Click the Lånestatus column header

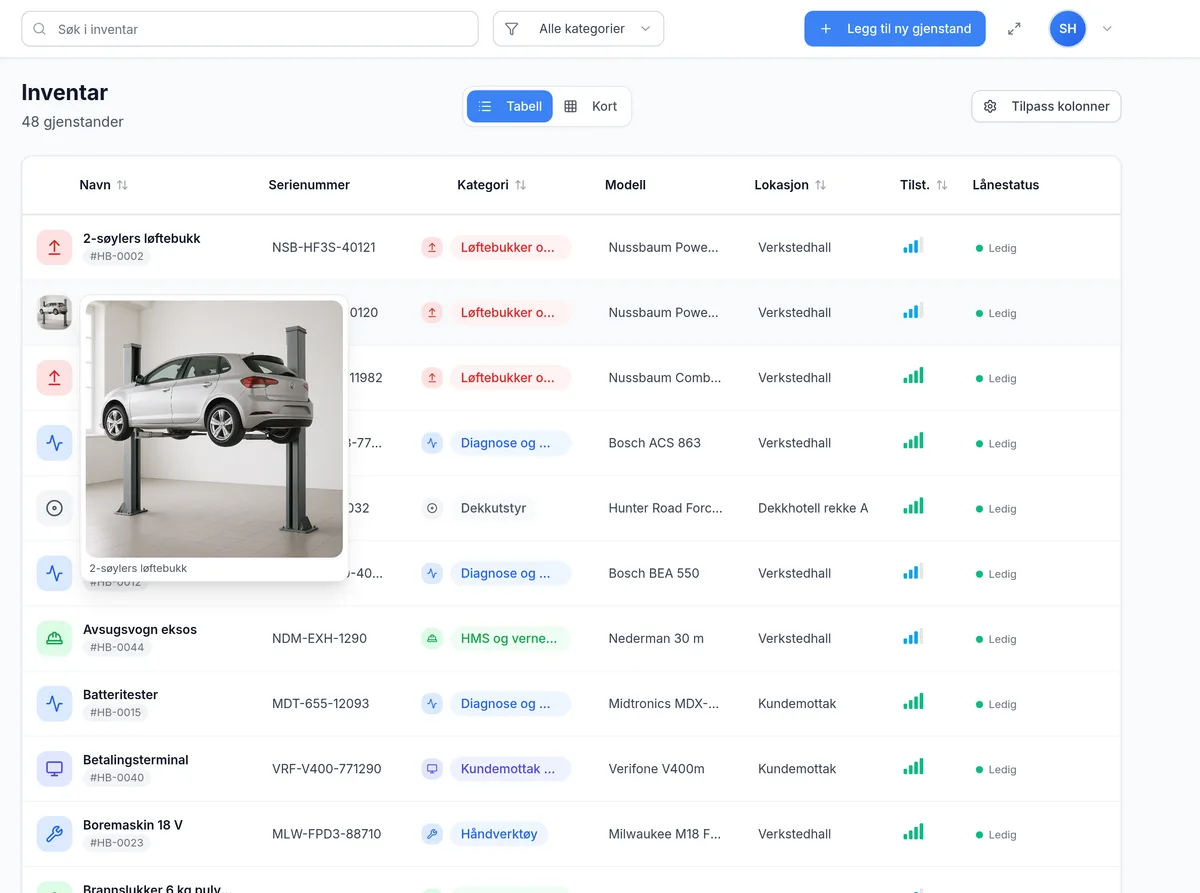tap(1005, 185)
